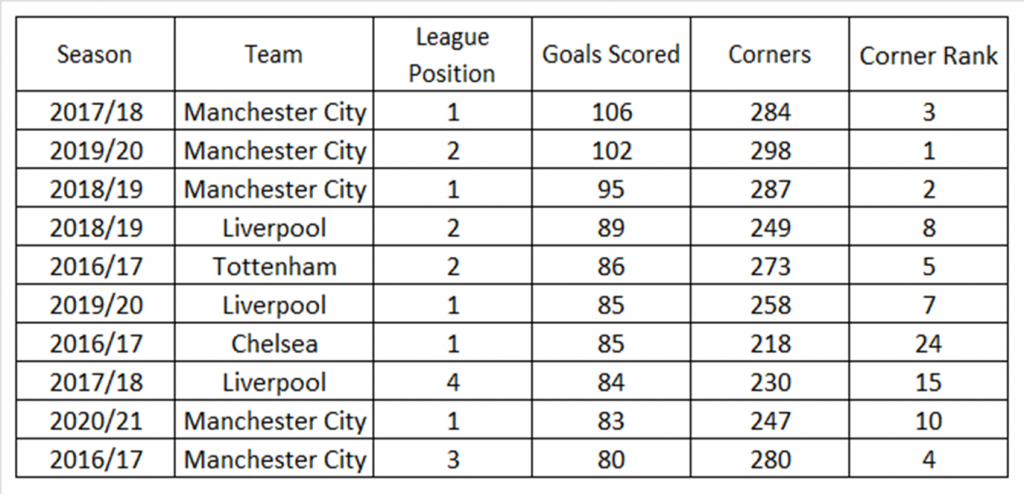This screenshot has height=494, width=1024.
Task: Click the Team column header
Action: point(274,54)
